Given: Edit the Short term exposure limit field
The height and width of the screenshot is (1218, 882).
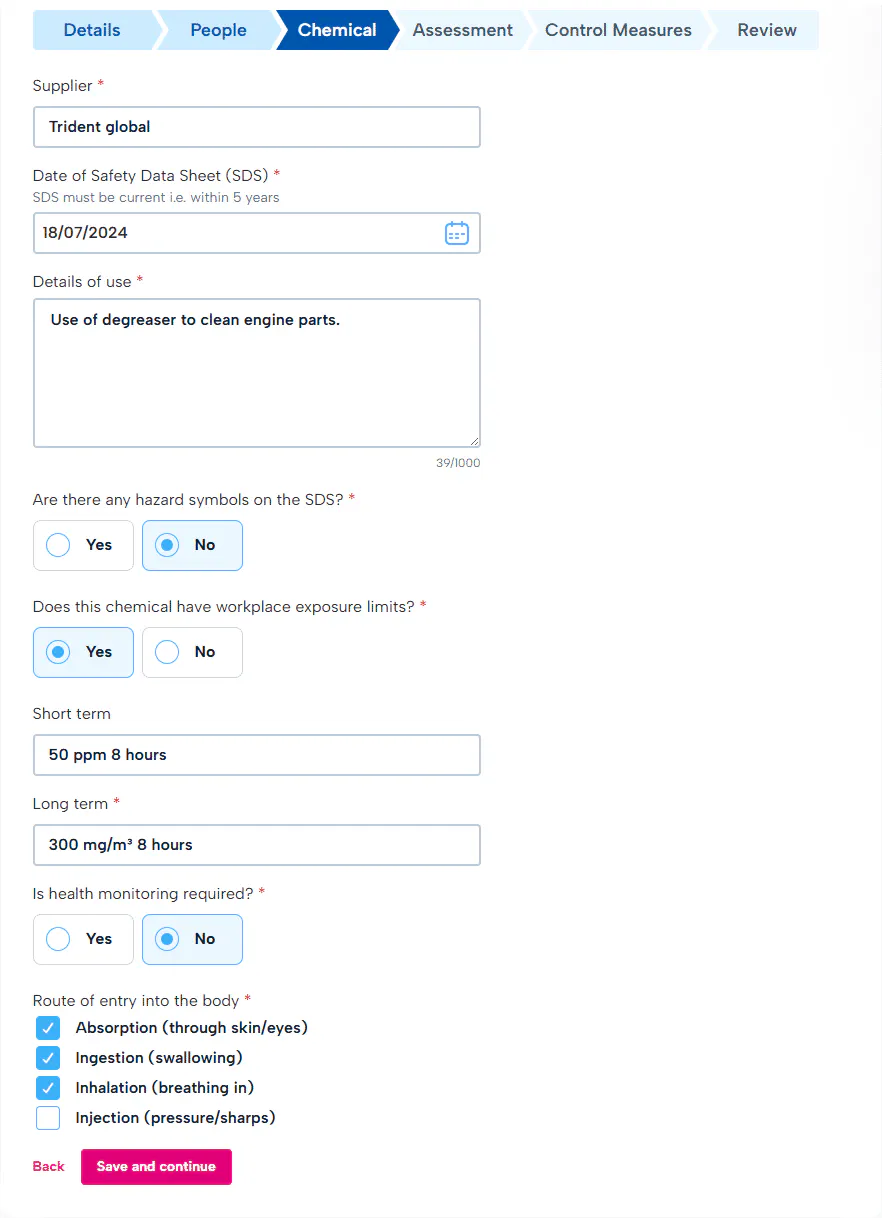Looking at the screenshot, I should pyautogui.click(x=257, y=755).
